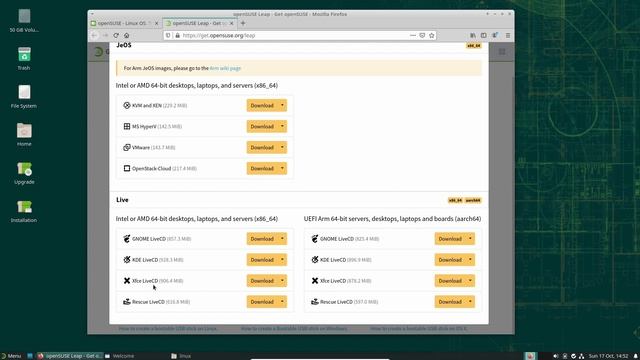
Task: Go to Firefox home page icon
Action: [x=127, y=36]
